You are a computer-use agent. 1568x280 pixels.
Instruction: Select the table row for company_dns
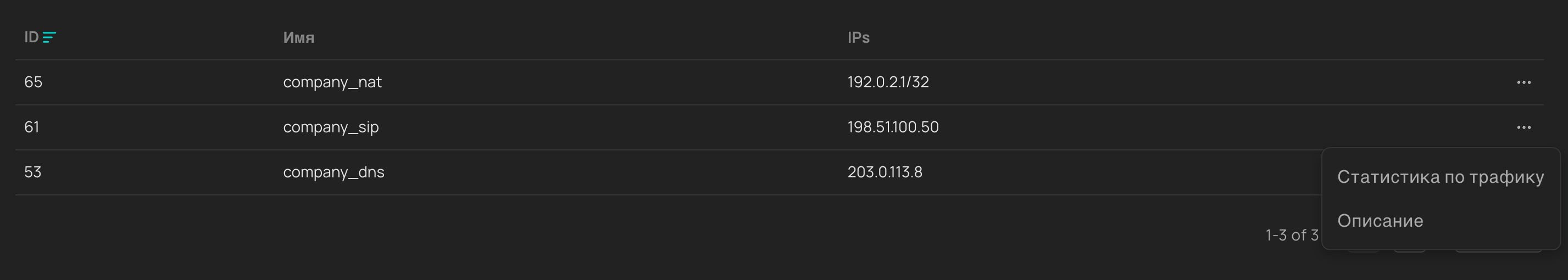pyautogui.click(x=609, y=172)
